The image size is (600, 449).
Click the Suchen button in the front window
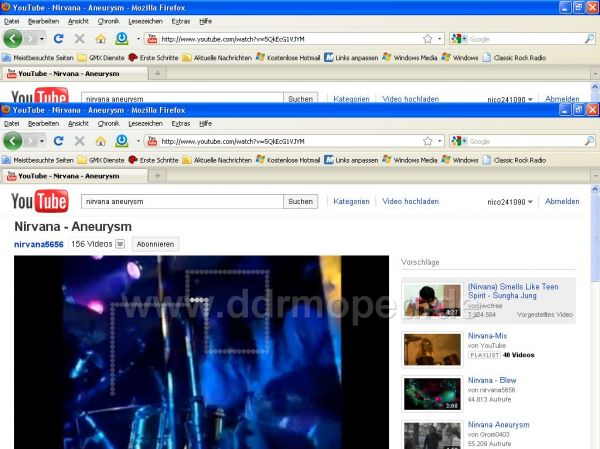tap(300, 201)
